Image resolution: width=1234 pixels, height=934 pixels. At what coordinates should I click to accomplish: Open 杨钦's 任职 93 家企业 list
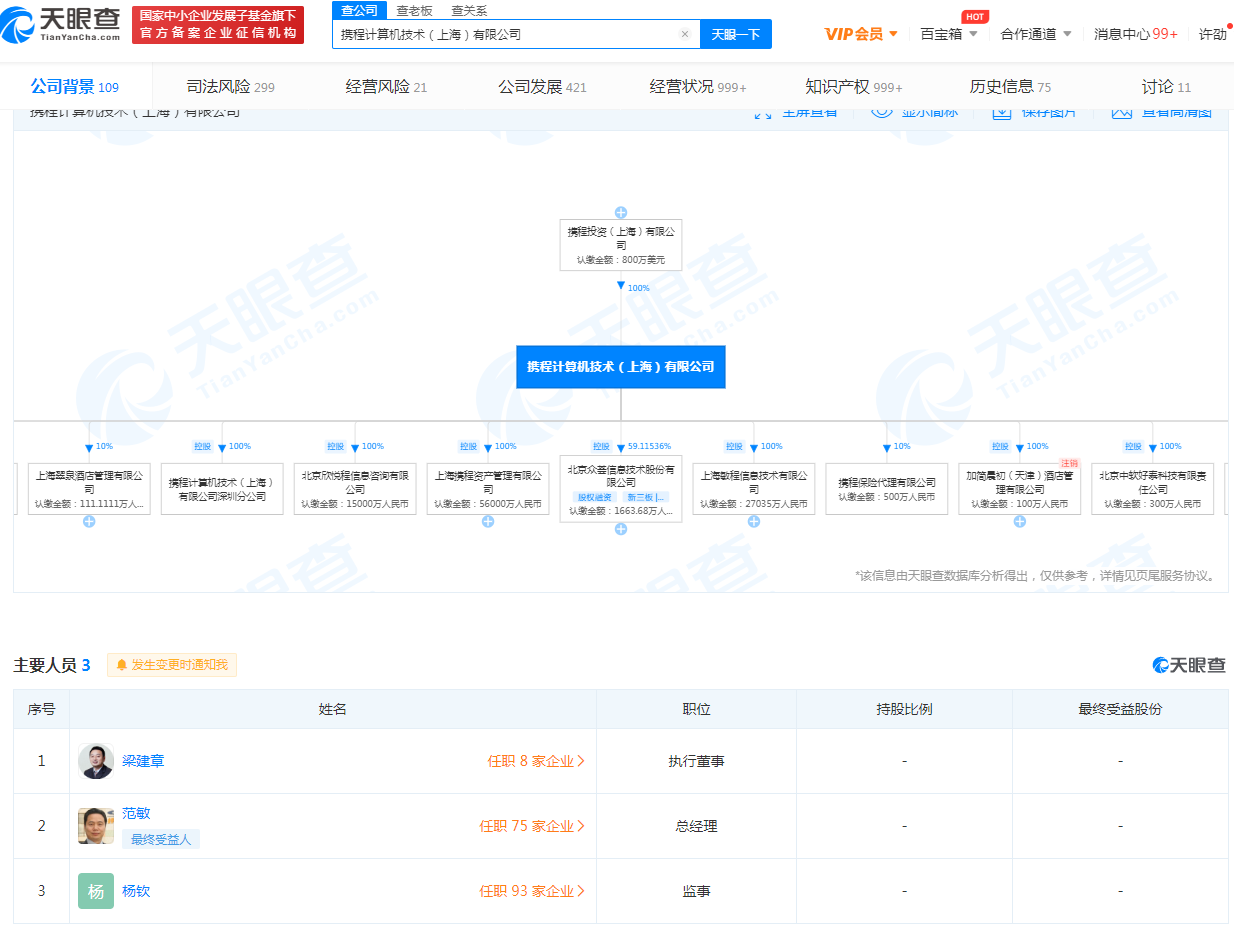532,891
